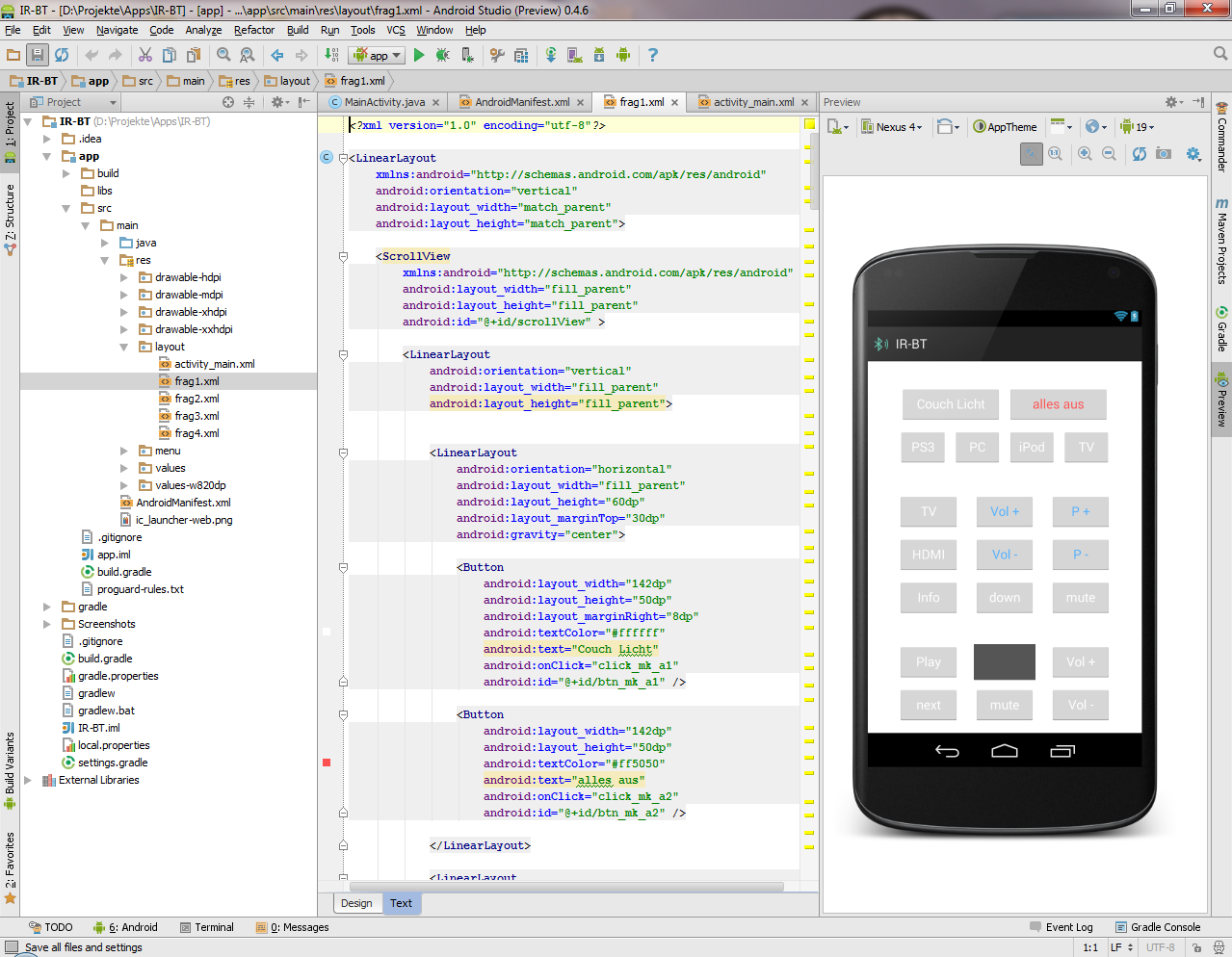Open the app run configuration dropdown
The height and width of the screenshot is (957, 1232).
tap(377, 55)
